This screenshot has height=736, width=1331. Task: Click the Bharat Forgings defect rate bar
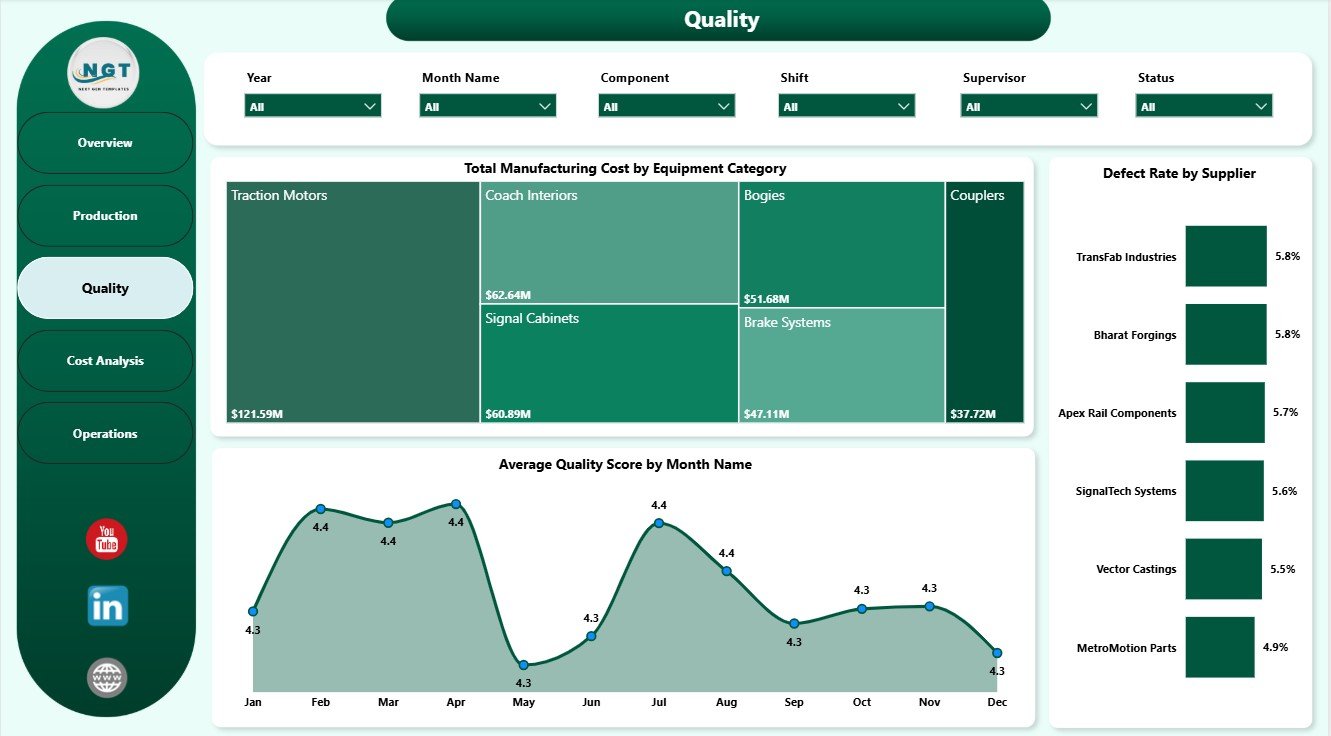click(x=1226, y=334)
